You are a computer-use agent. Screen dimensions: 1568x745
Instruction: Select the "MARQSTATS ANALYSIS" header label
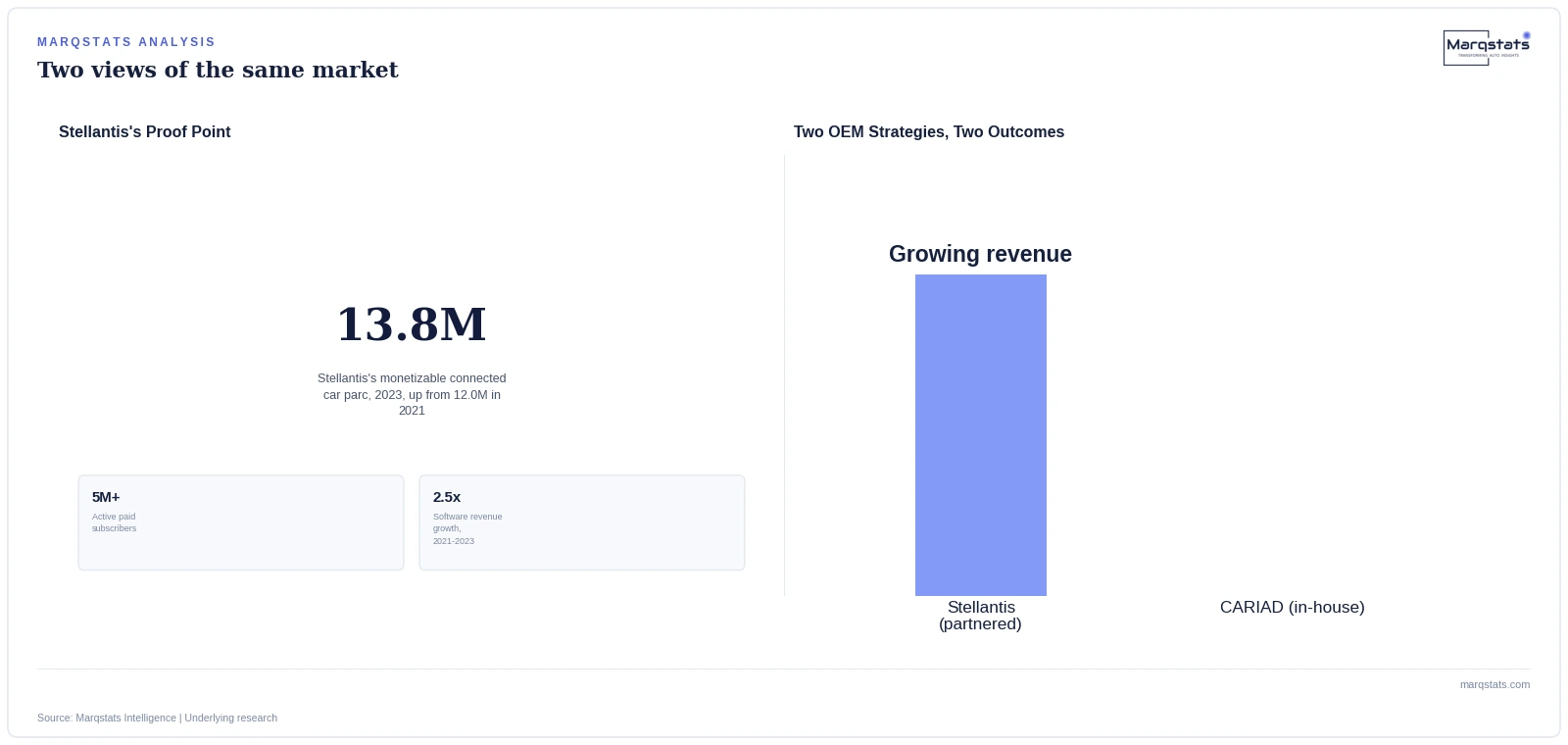click(x=126, y=42)
